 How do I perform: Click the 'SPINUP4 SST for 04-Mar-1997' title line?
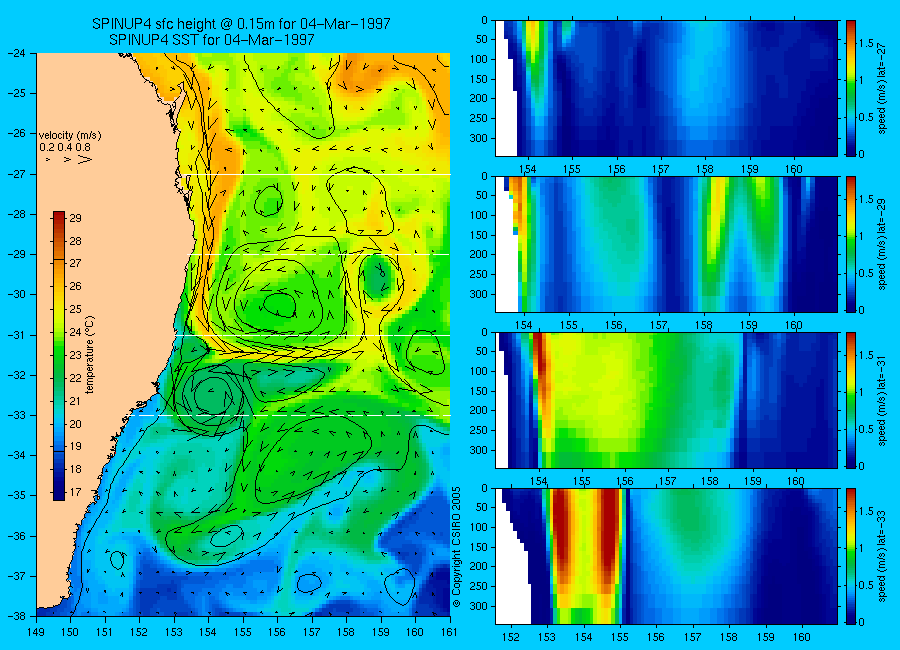point(211,40)
